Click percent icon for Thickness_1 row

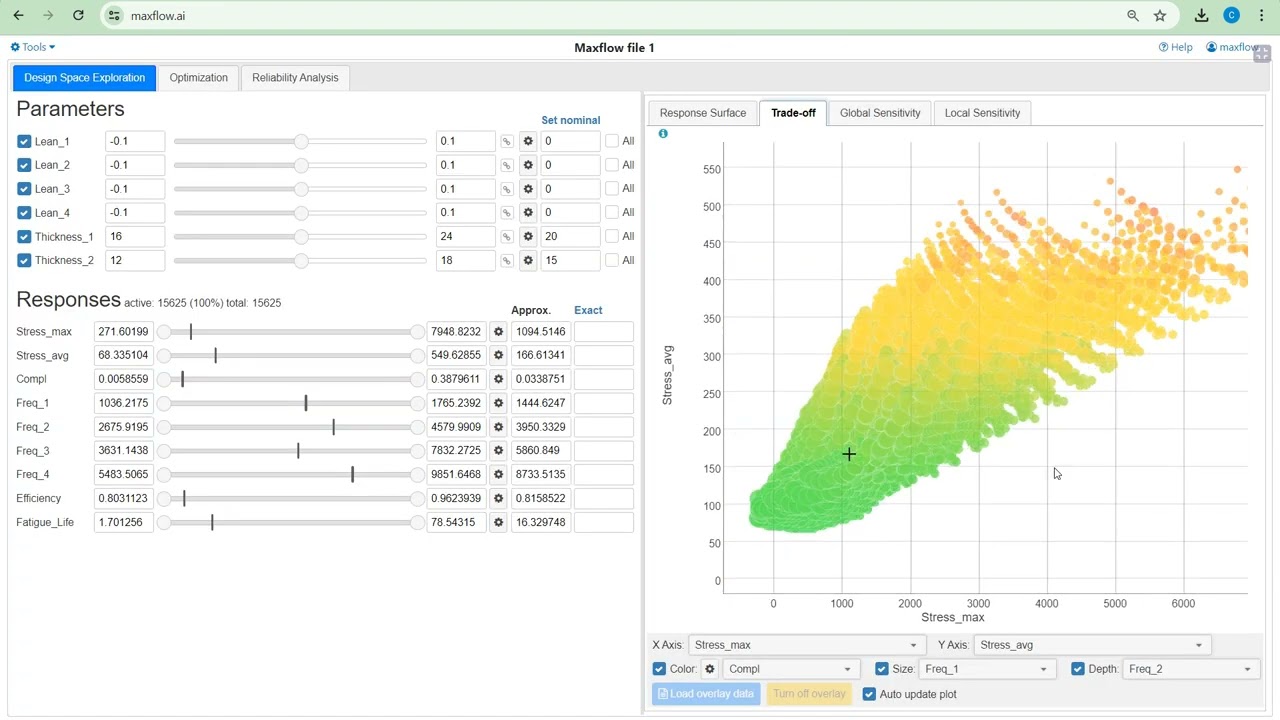pyautogui.click(x=507, y=236)
